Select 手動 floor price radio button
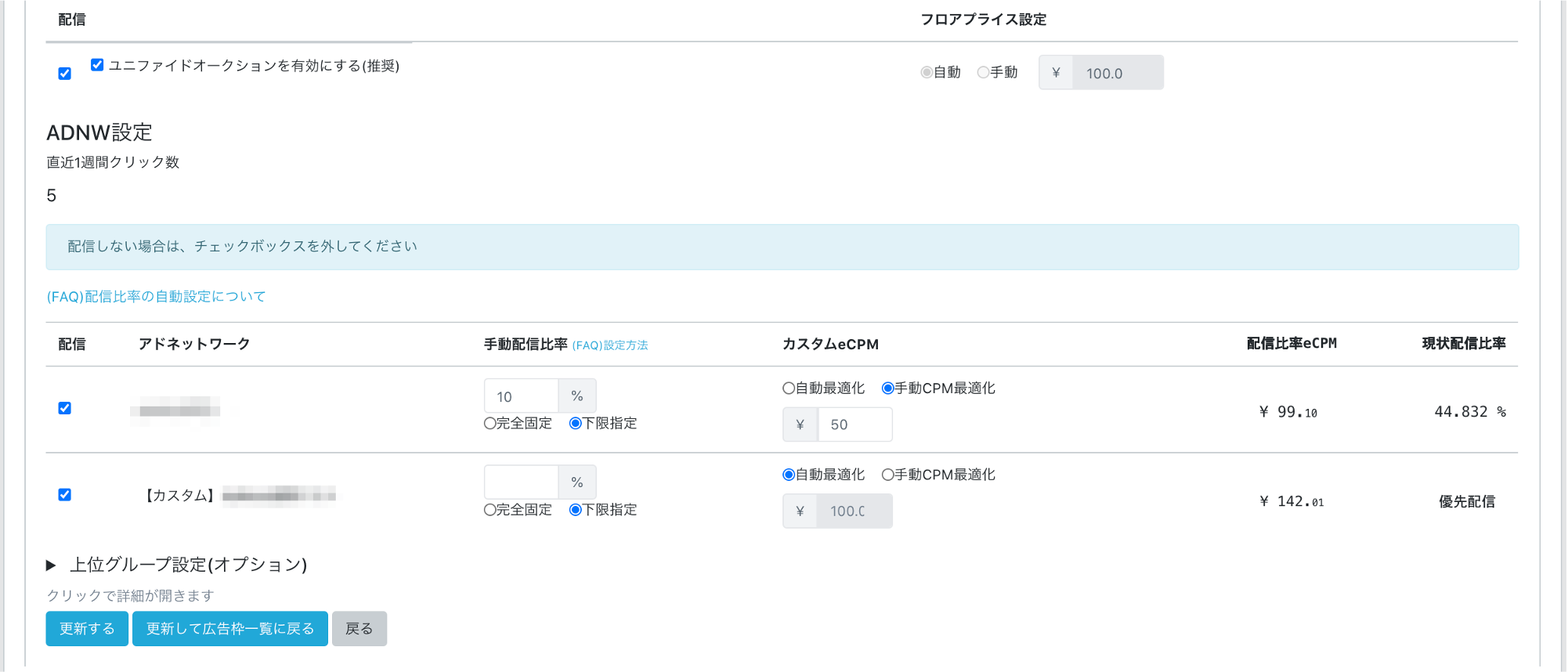This screenshot has height=672, width=1568. [983, 72]
